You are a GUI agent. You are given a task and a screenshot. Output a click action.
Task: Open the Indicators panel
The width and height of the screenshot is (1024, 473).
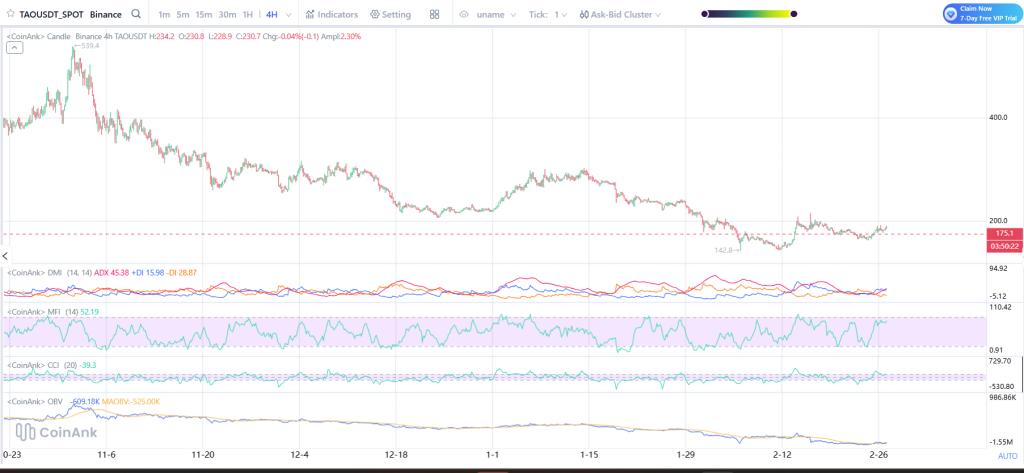pyautogui.click(x=331, y=15)
